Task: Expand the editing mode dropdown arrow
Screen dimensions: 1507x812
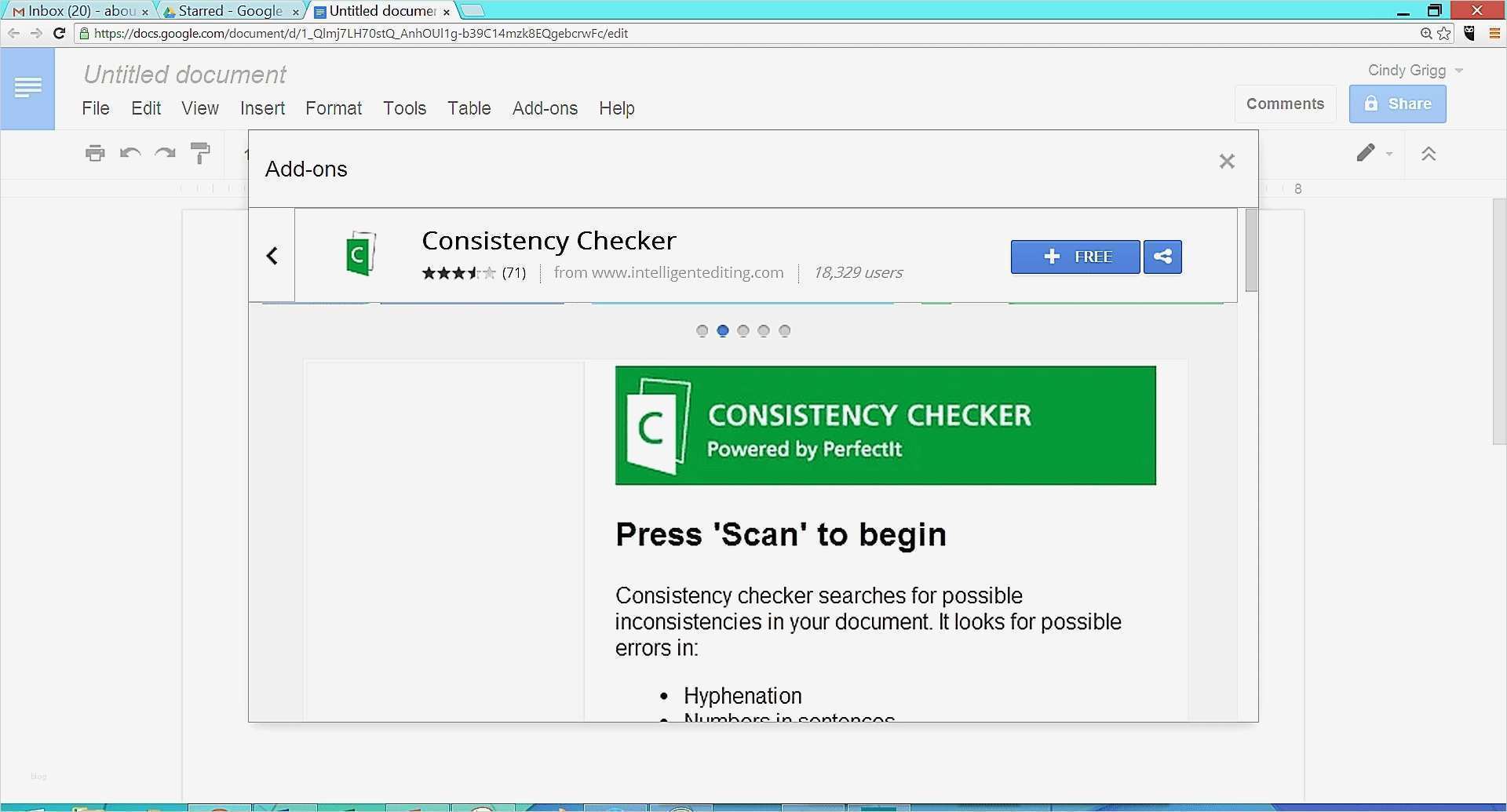Action: point(1389,154)
